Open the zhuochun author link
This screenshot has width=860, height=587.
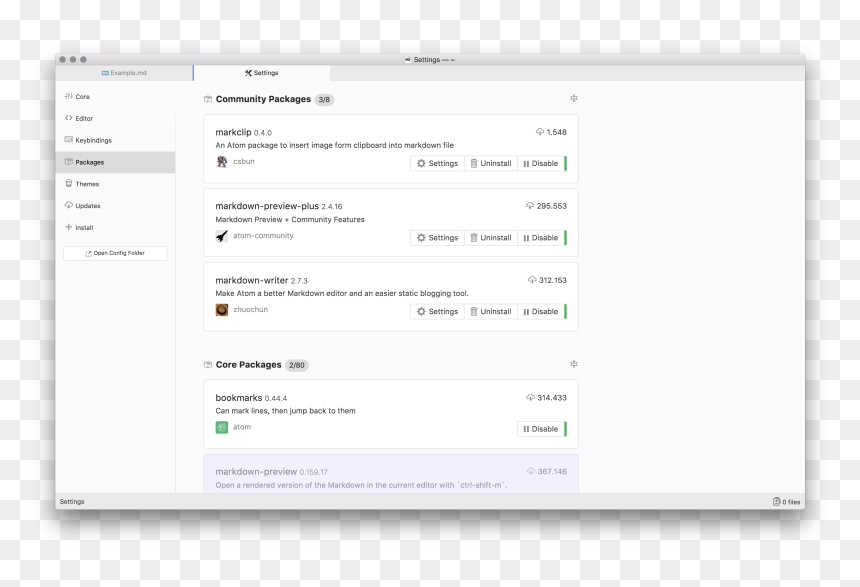pyautogui.click(x=251, y=309)
